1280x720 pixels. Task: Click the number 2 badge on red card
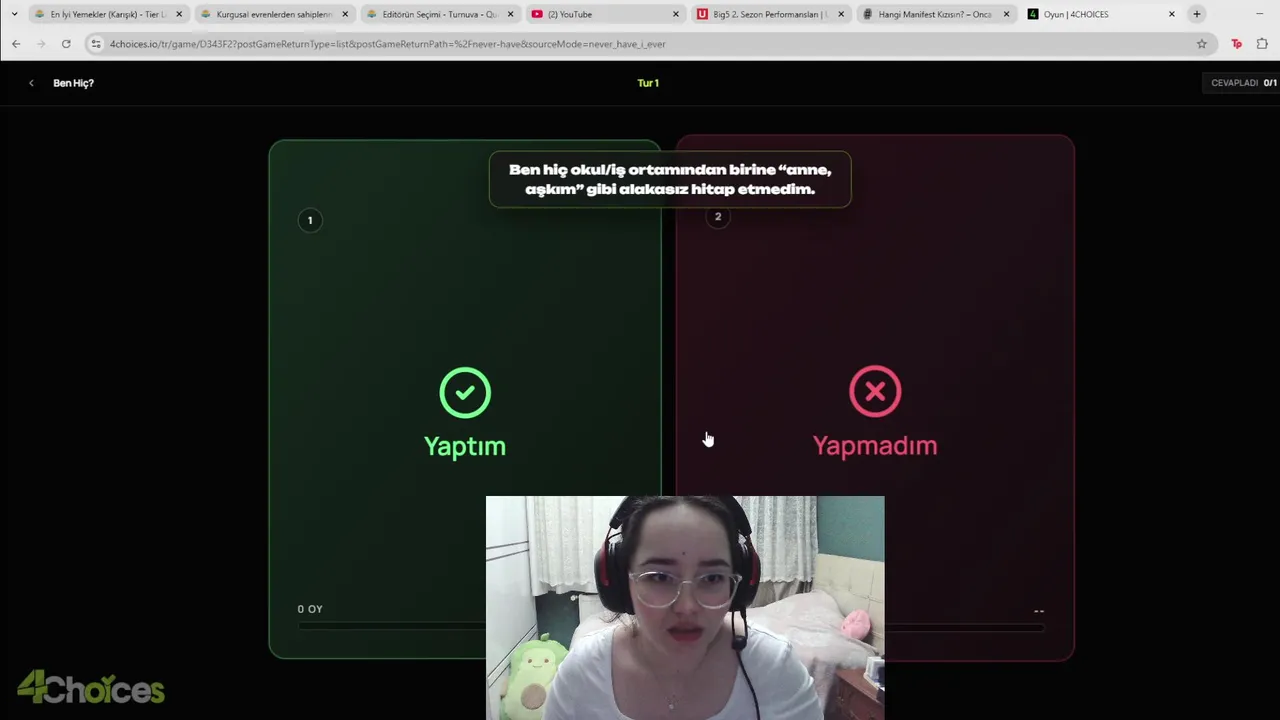coord(717,217)
